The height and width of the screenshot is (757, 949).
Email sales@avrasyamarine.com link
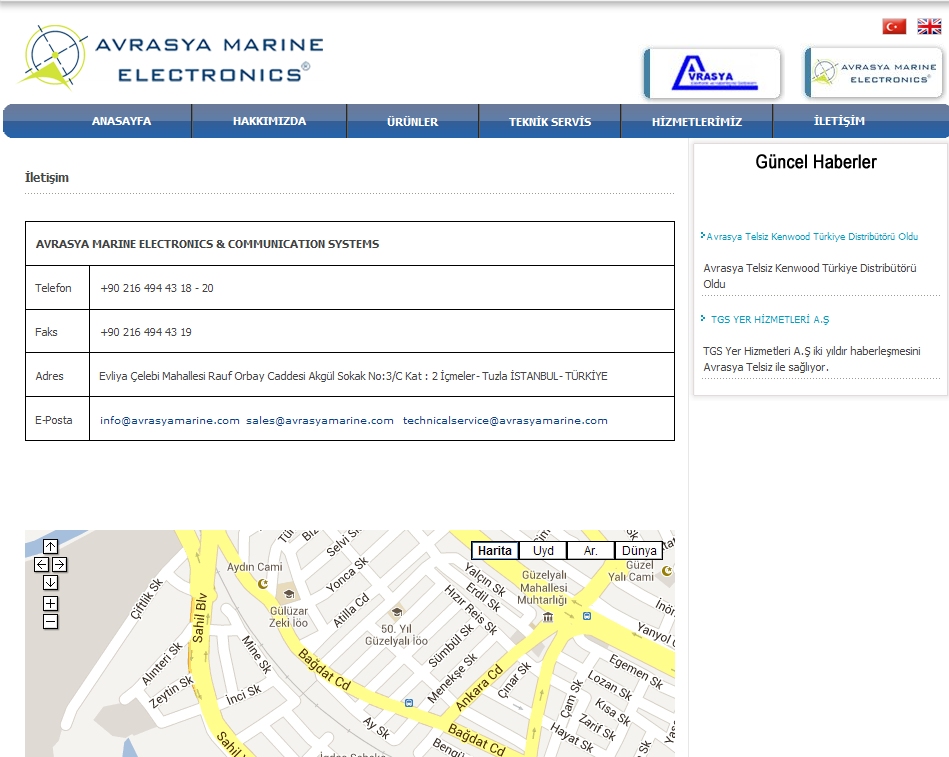[x=320, y=421]
